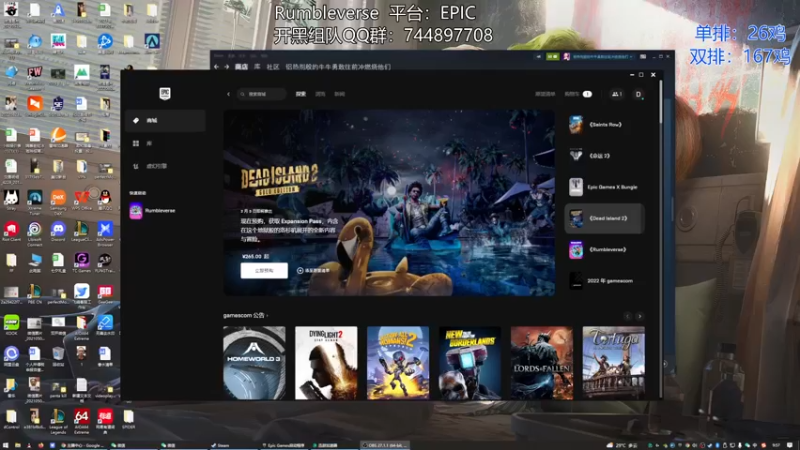Open the TC Games desktop shortcut

[82, 262]
